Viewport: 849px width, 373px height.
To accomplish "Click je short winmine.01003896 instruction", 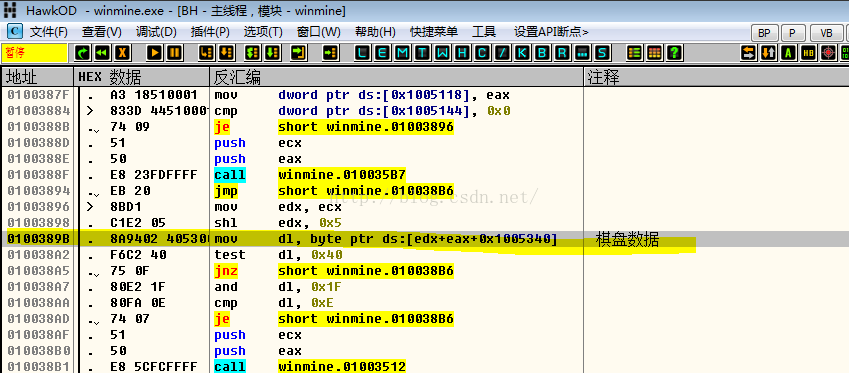I will (334, 127).
